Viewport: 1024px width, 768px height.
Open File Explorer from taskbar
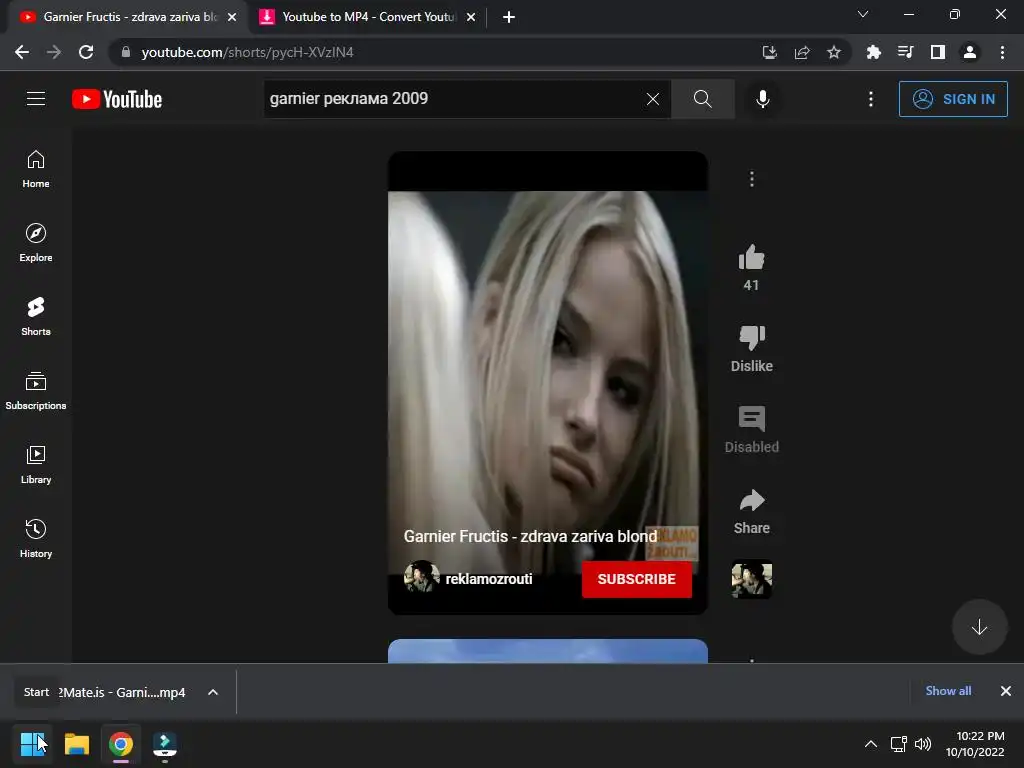[x=76, y=744]
